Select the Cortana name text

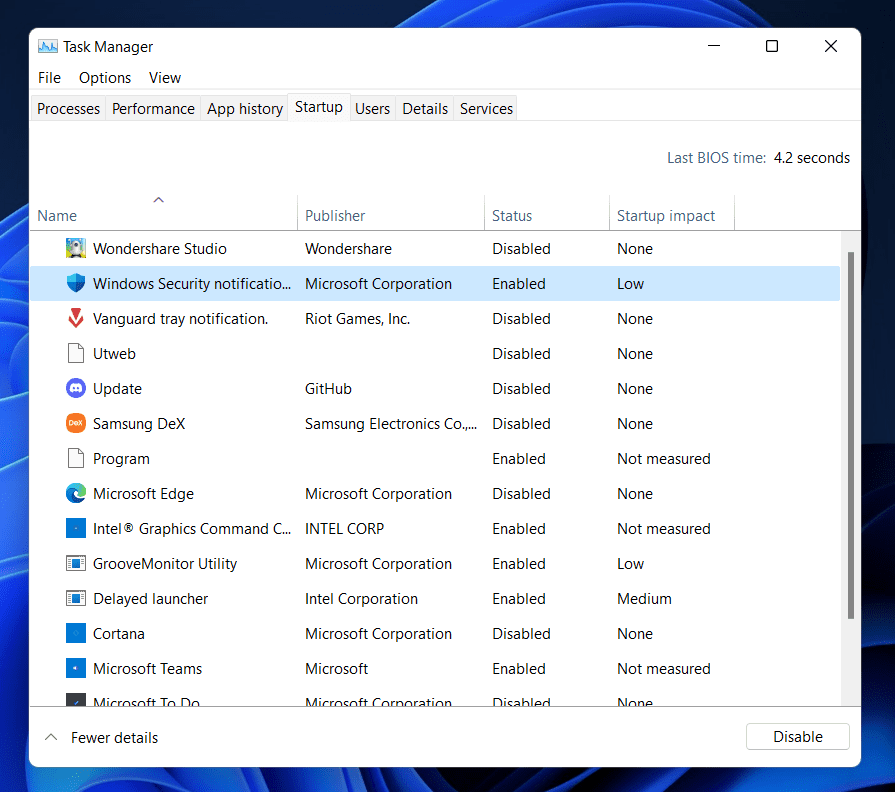click(x=119, y=633)
